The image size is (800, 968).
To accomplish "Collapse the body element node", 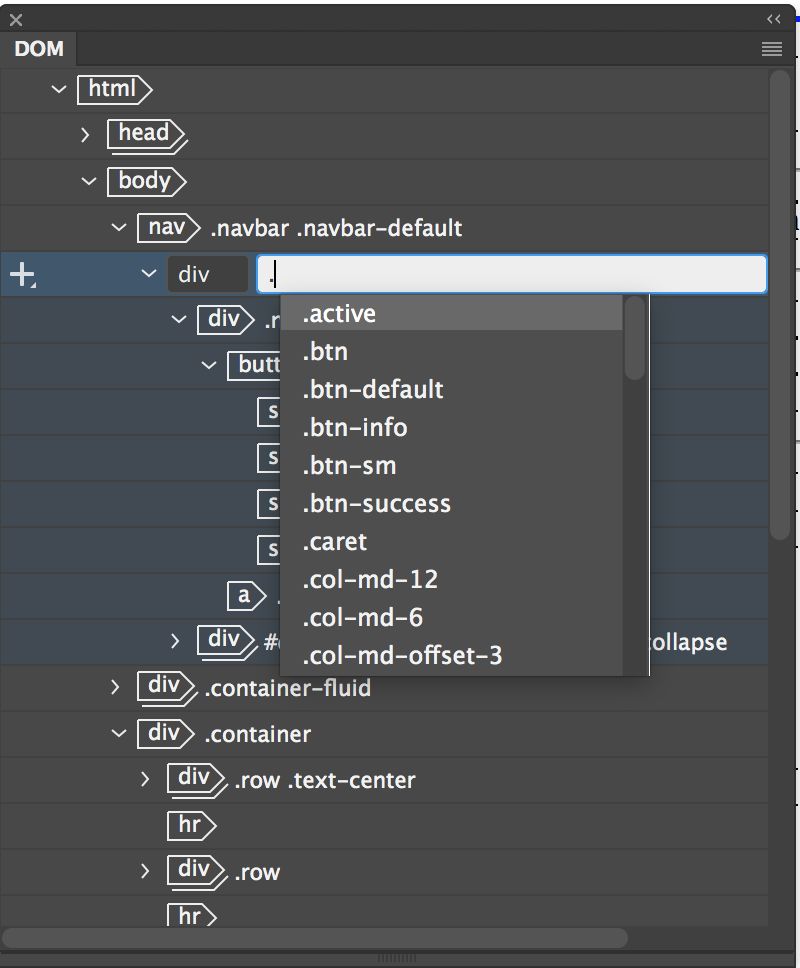I will tap(89, 181).
